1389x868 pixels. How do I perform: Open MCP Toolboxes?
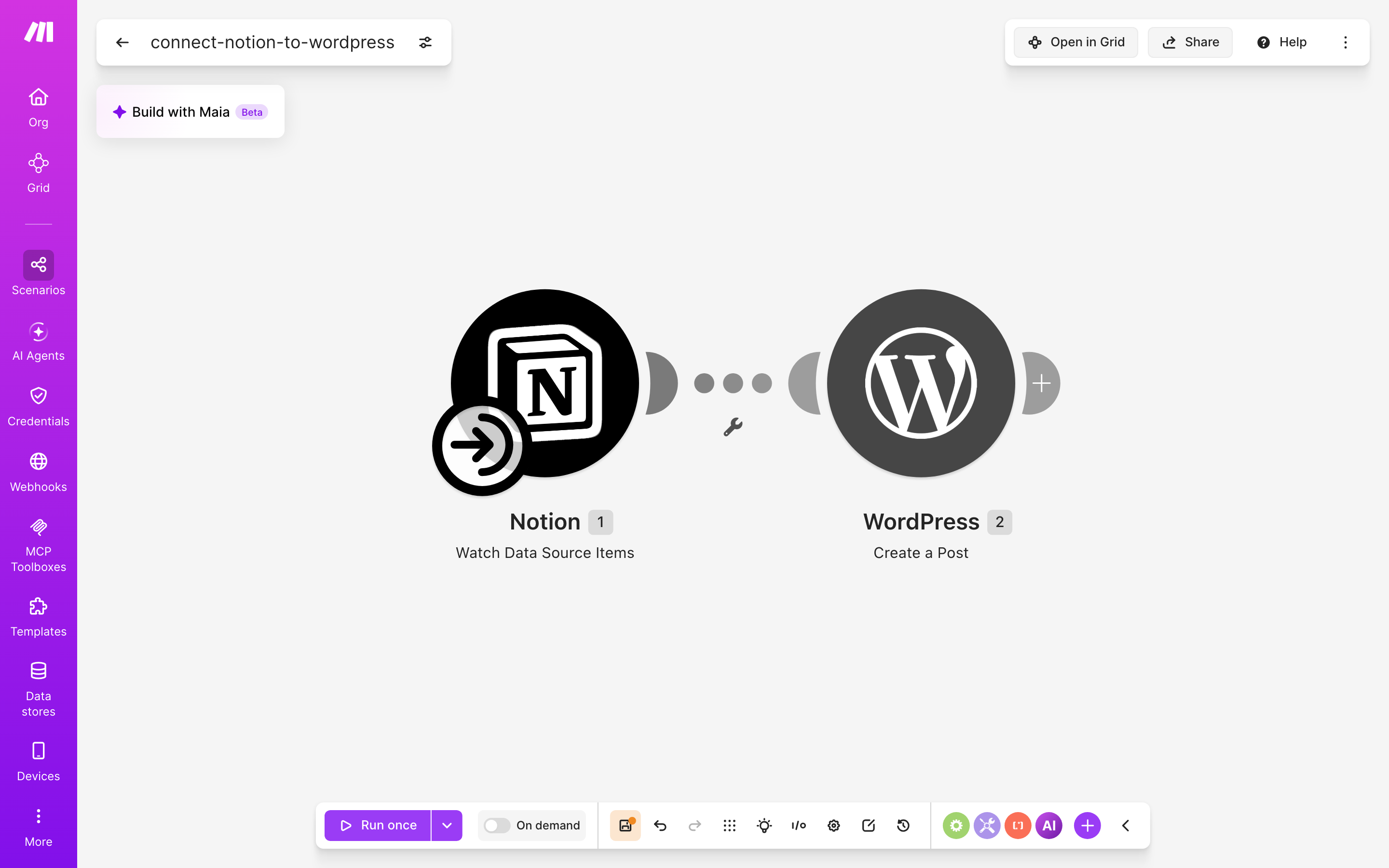(39, 545)
